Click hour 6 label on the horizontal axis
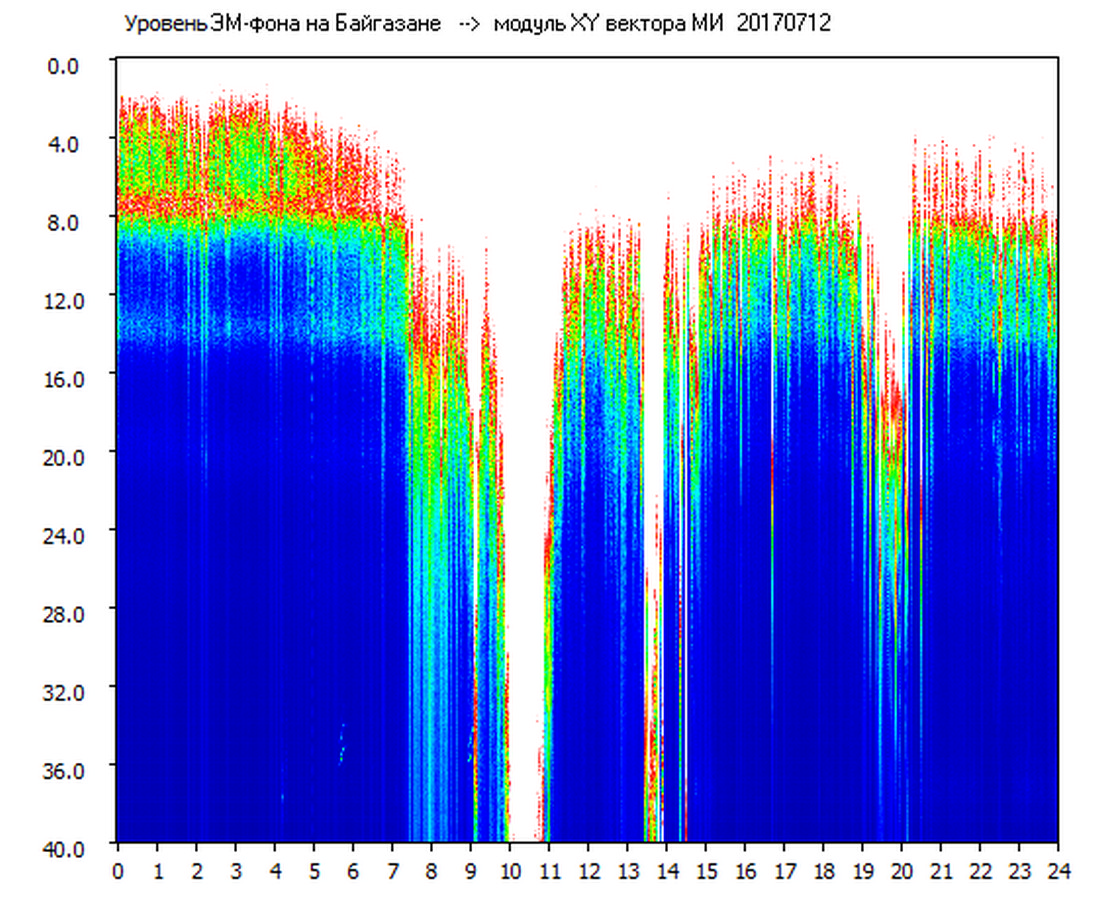 353,870
